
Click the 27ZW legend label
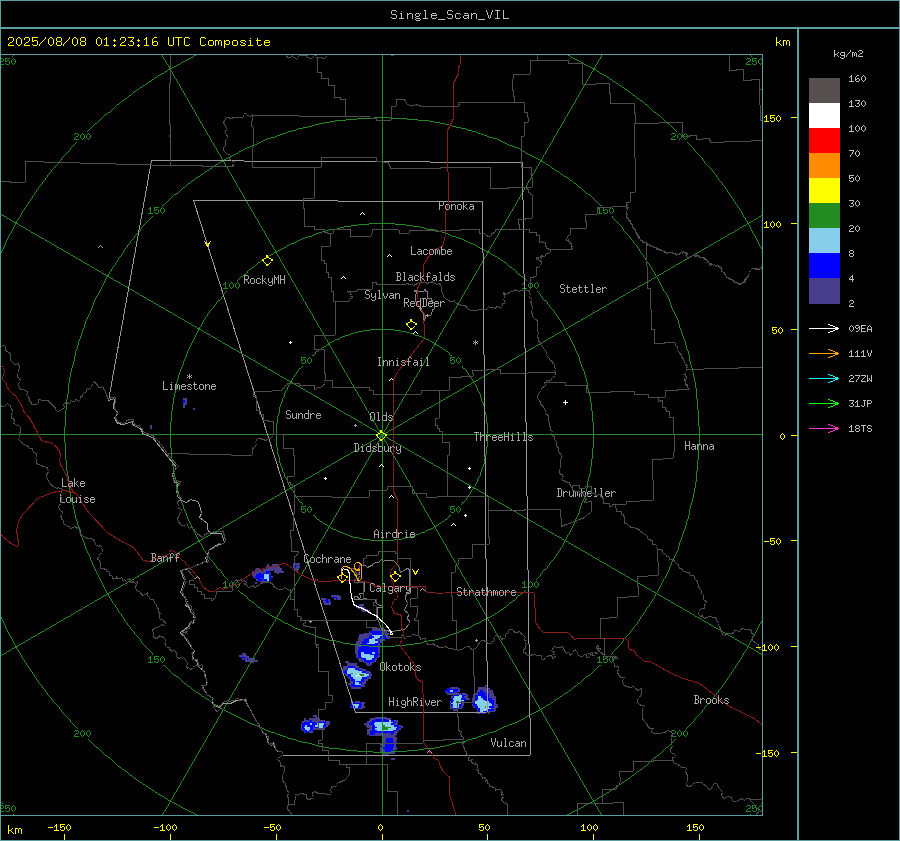click(860, 379)
